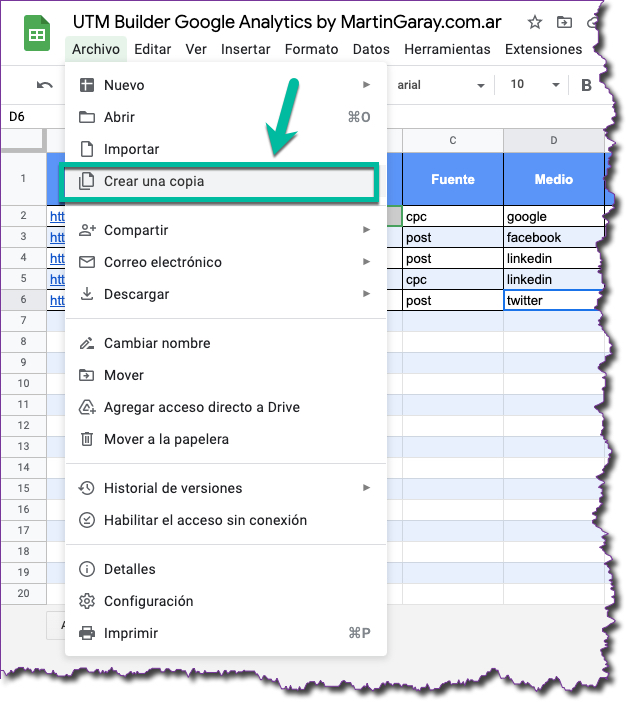Screen dimensions: 627x702
Task: Click the Detalles info icon
Action: click(x=87, y=569)
